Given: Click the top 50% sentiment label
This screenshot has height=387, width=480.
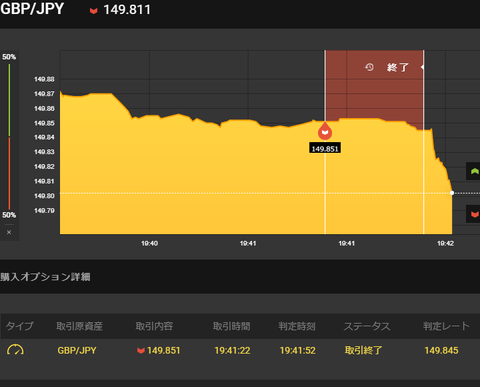Looking at the screenshot, I should coord(9,57).
